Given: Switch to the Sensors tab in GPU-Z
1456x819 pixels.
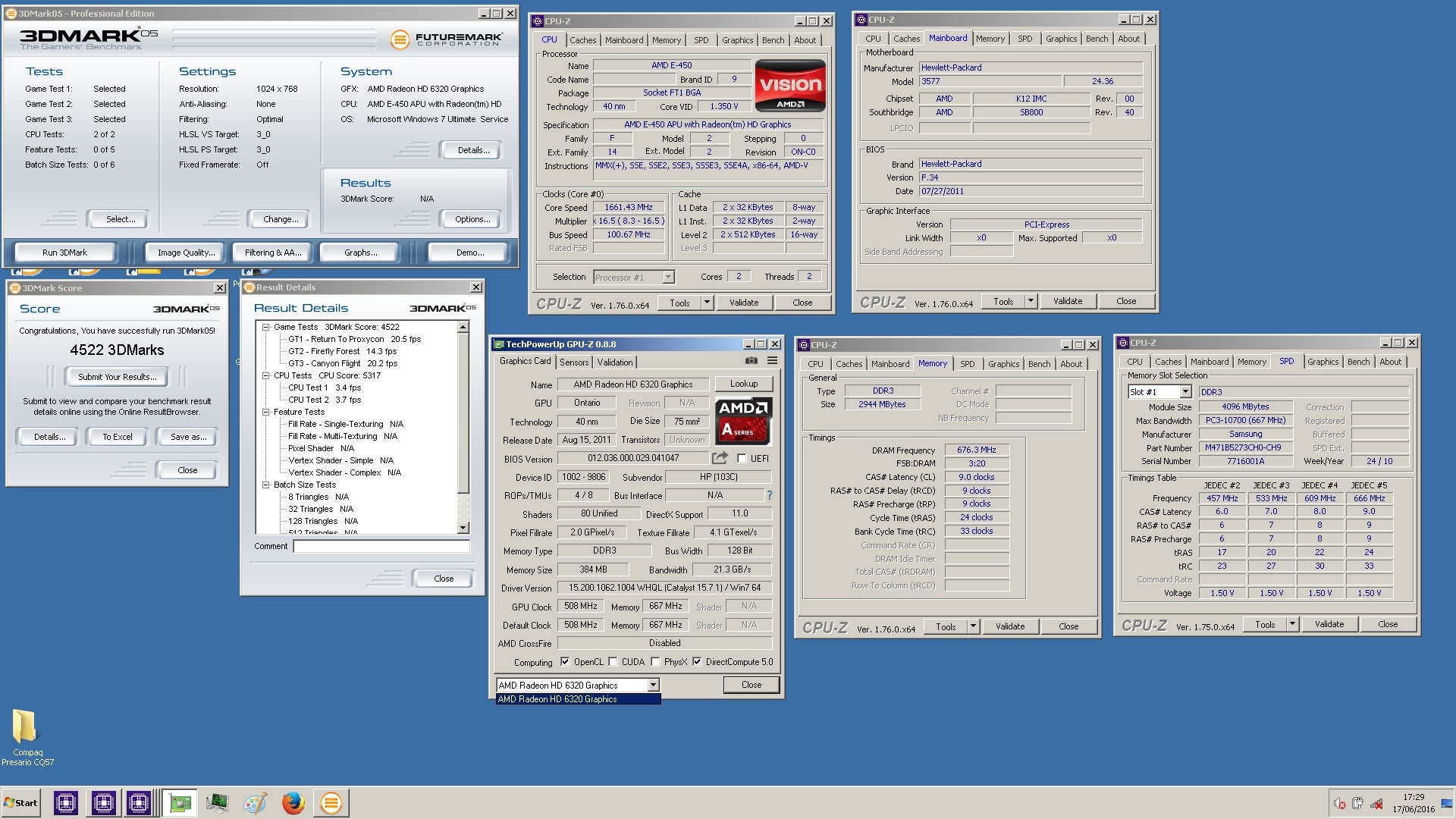Looking at the screenshot, I should pyautogui.click(x=574, y=362).
